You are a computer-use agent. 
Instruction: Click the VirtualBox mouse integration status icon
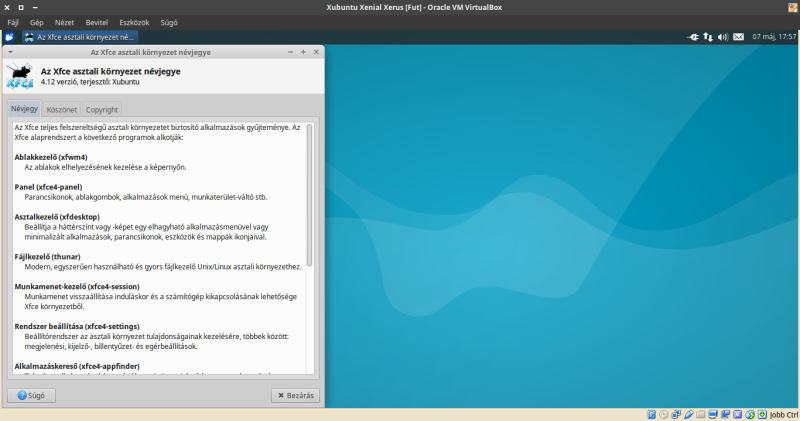(x=750, y=414)
